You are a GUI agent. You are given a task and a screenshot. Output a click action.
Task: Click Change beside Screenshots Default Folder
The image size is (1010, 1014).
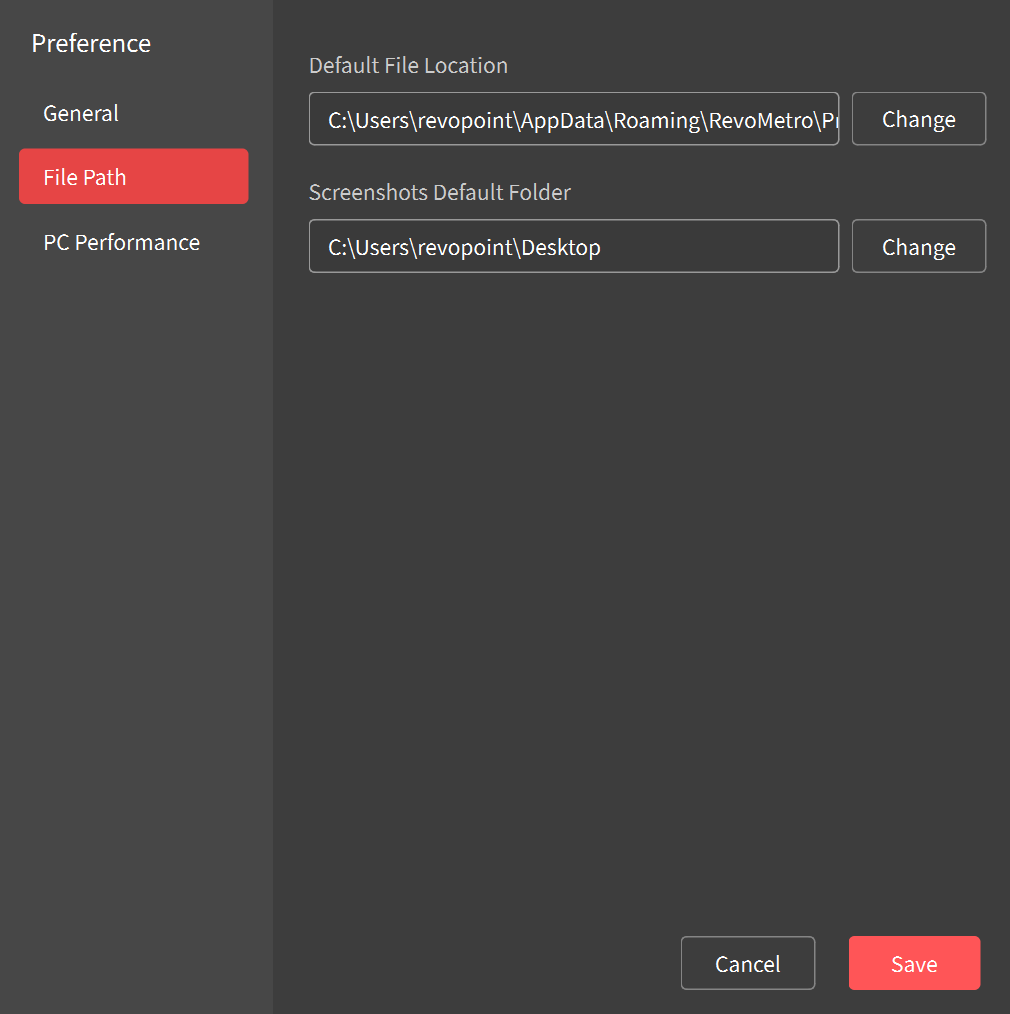point(918,247)
